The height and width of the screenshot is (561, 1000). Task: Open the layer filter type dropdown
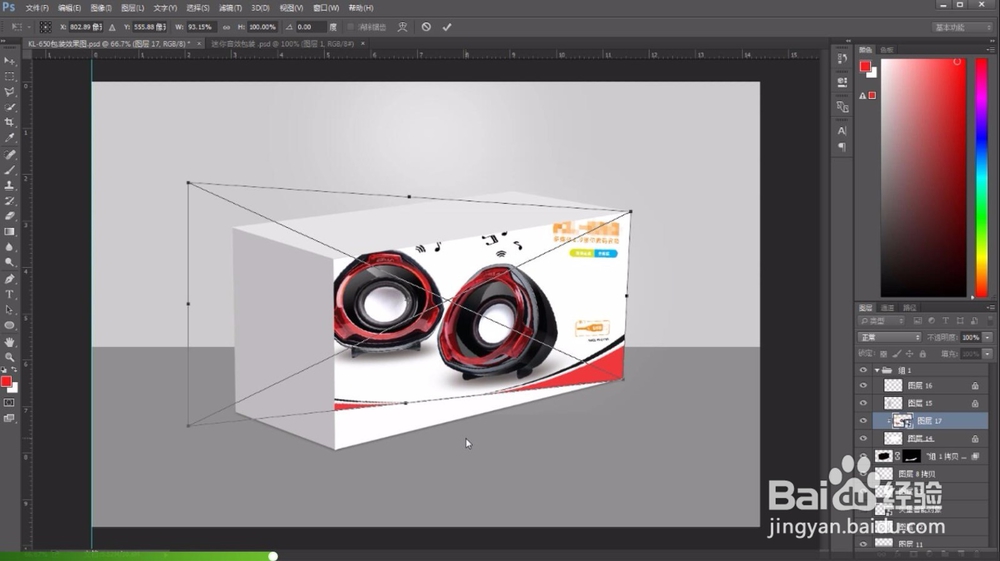pyautogui.click(x=881, y=321)
